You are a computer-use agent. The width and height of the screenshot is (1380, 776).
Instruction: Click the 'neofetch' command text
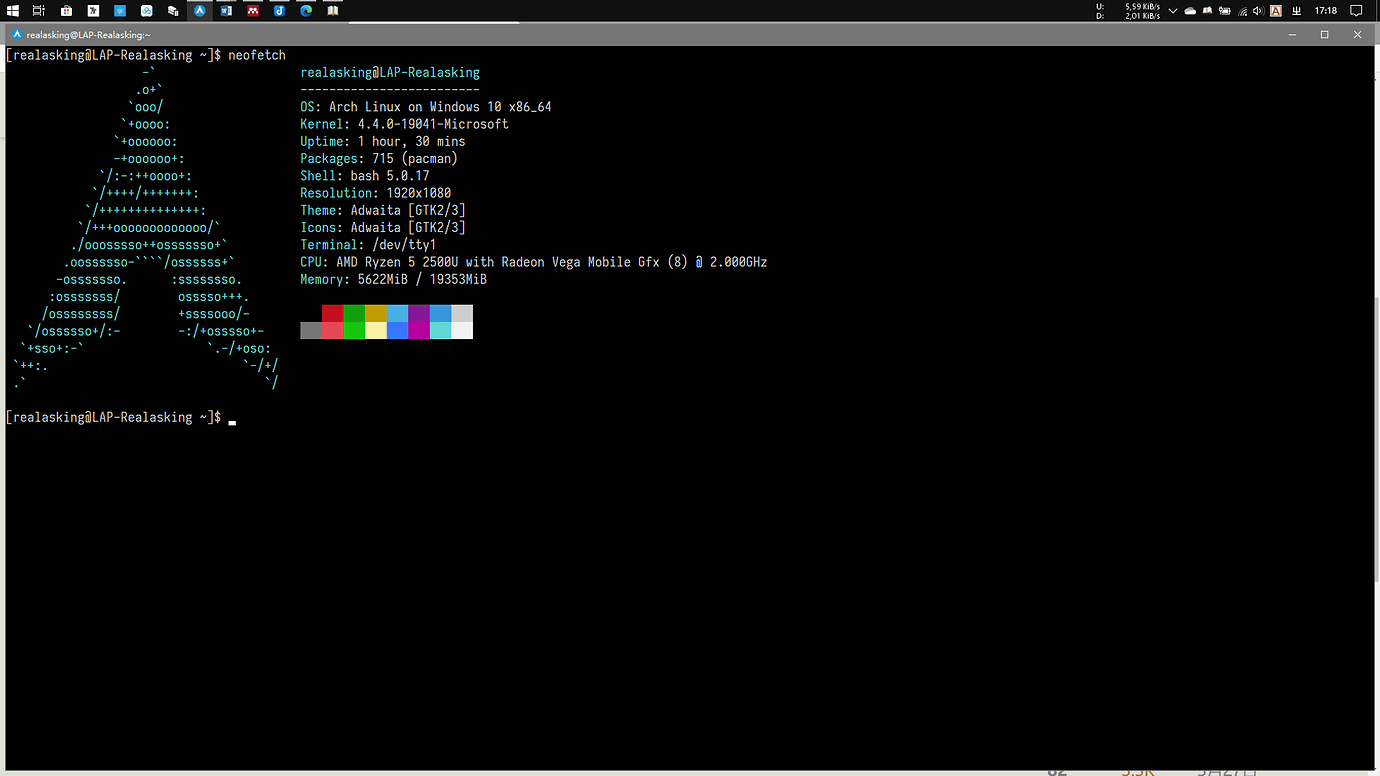click(x=257, y=55)
